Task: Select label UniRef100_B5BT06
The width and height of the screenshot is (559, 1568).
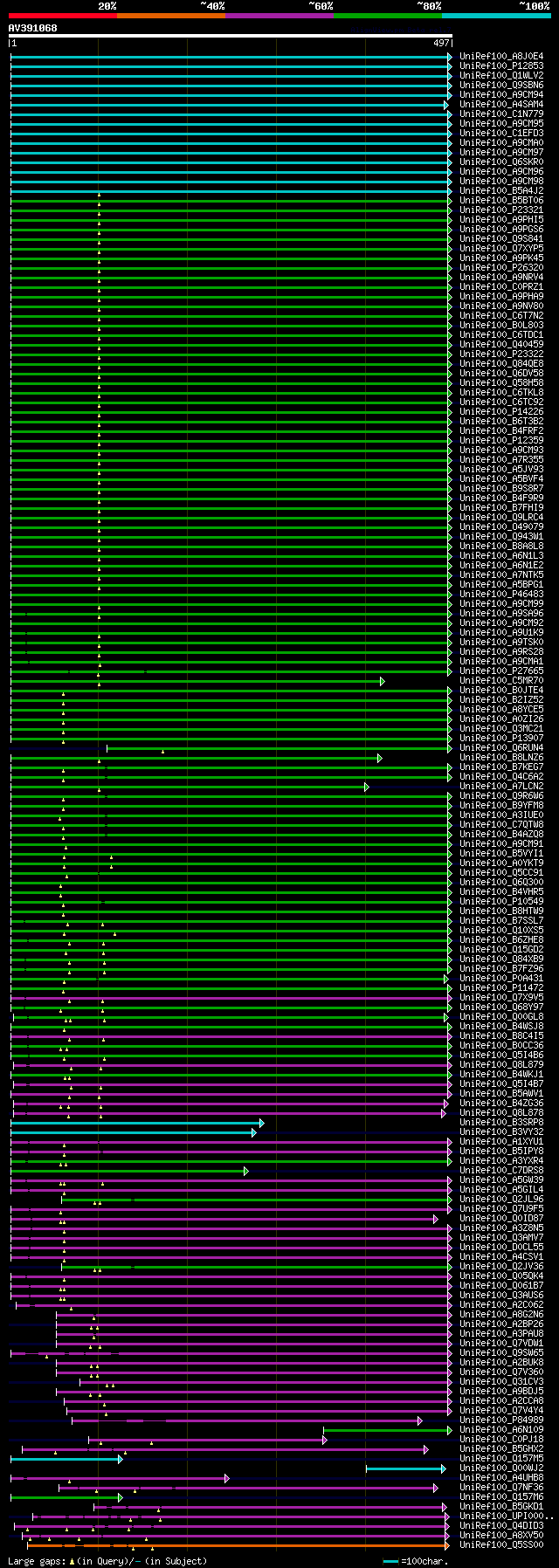Action: pyautogui.click(x=501, y=201)
